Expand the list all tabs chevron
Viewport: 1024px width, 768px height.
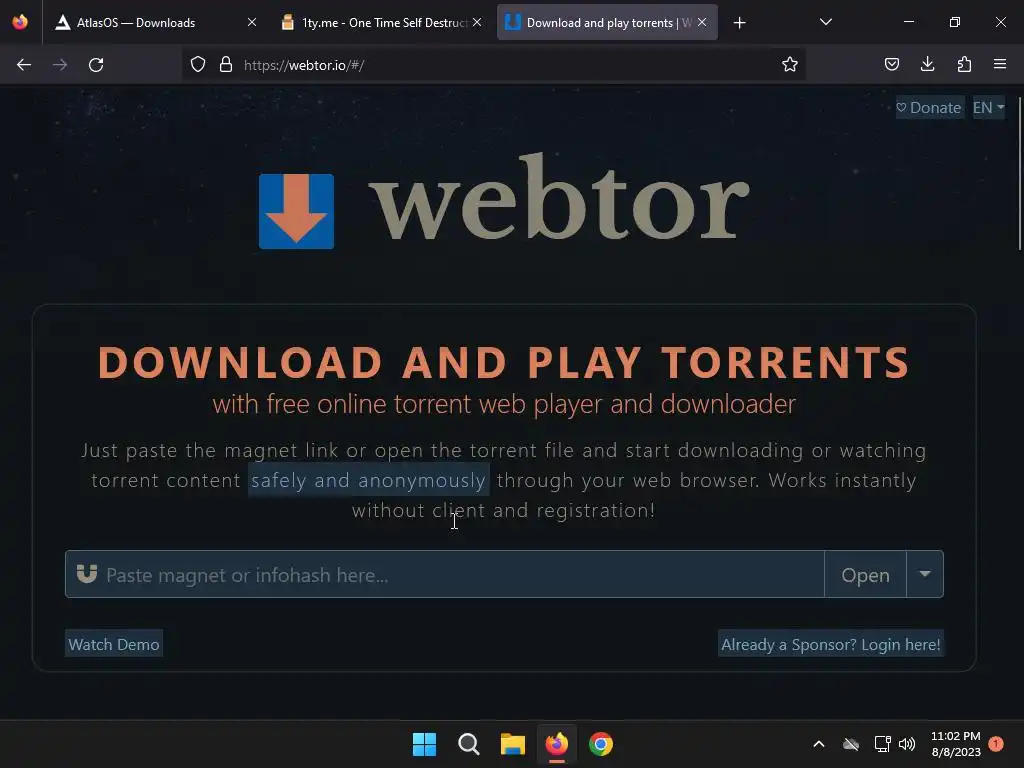(825, 22)
